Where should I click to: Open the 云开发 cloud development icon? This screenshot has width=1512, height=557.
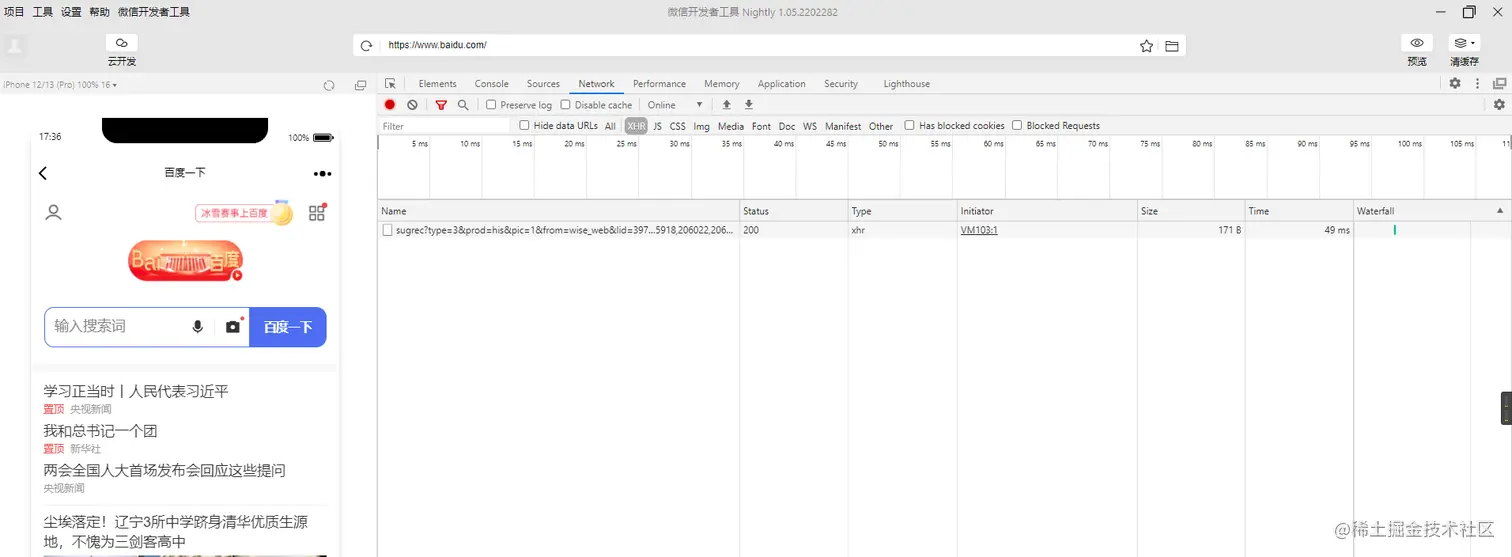pos(122,43)
